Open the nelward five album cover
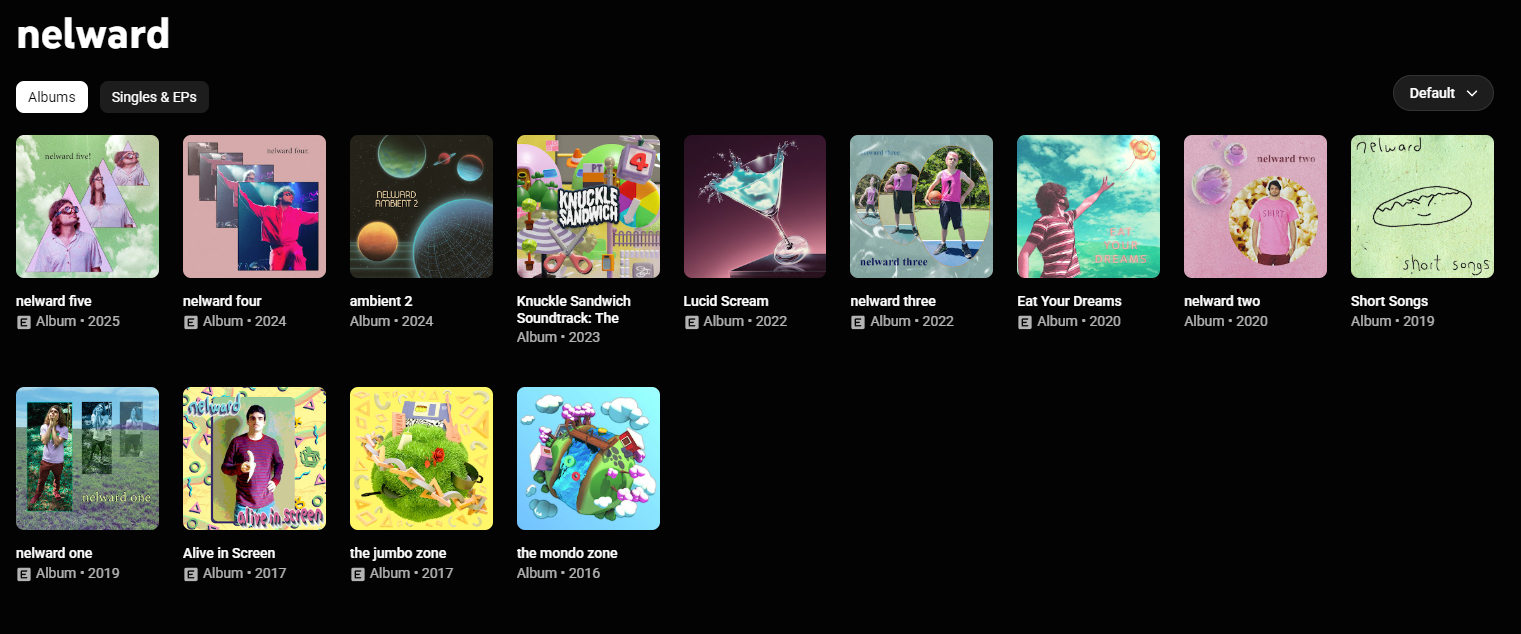This screenshot has height=634, width=1521. click(88, 206)
